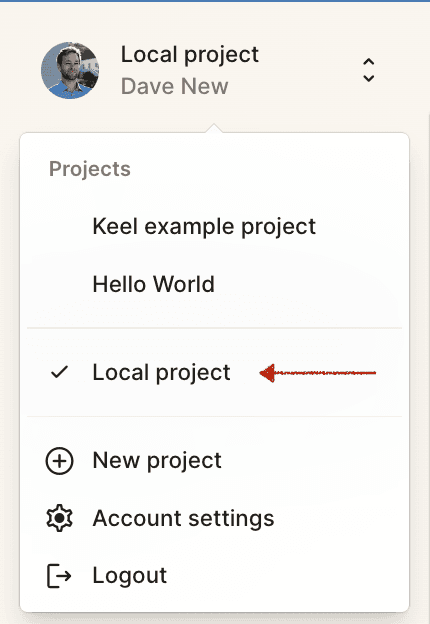This screenshot has width=430, height=624.
Task: Click the Local project header title
Action: click(x=190, y=55)
